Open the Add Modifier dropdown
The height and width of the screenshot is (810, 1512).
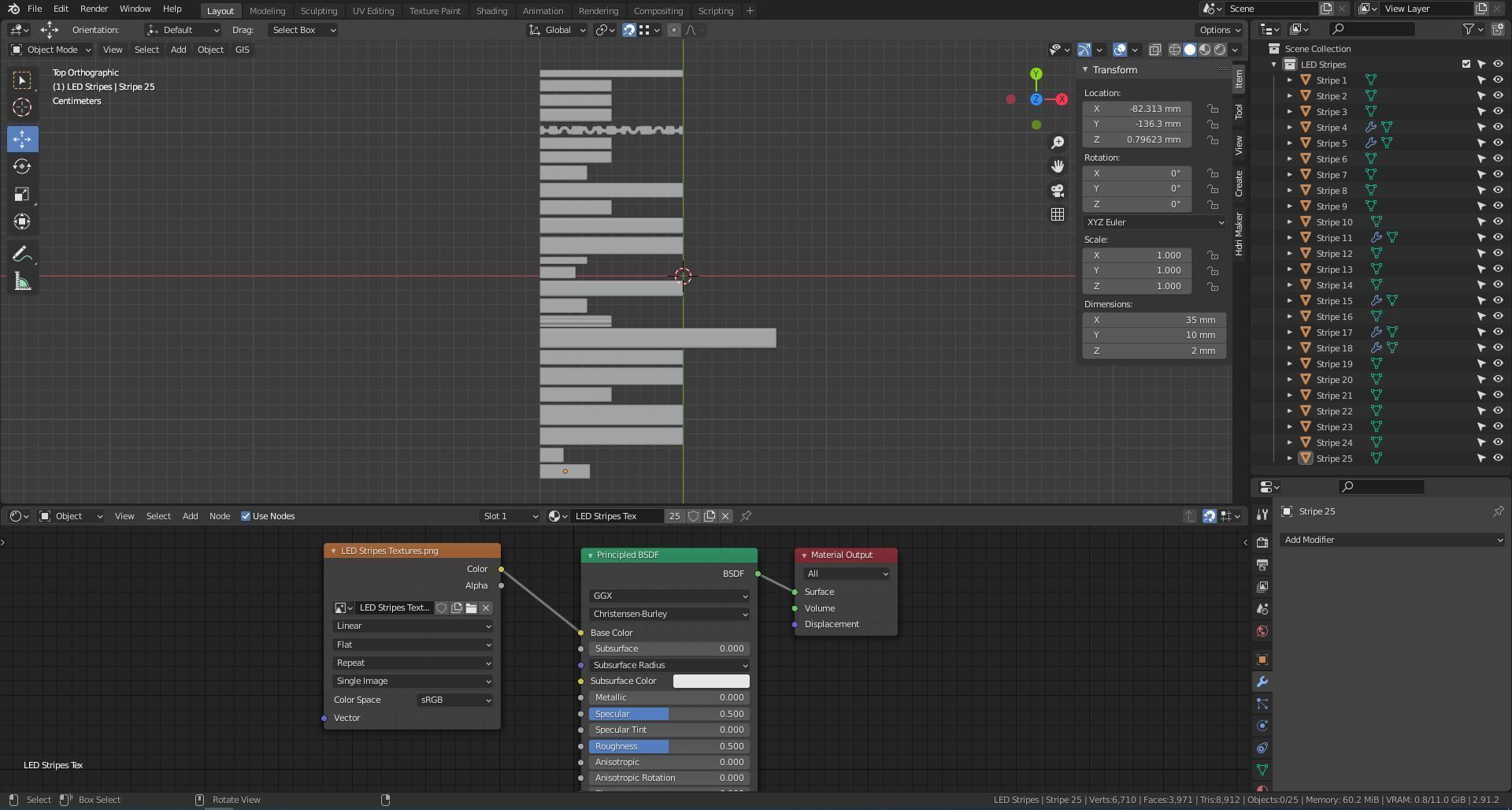[1392, 540]
